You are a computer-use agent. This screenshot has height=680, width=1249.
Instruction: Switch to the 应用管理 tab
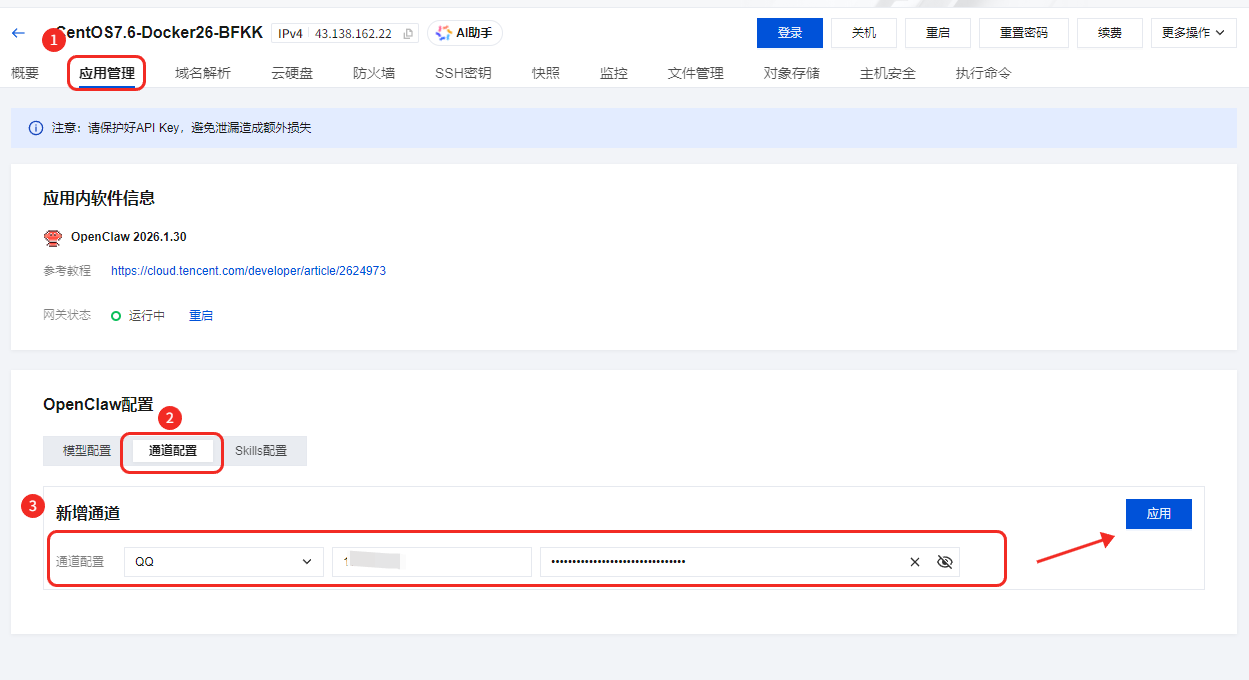107,73
